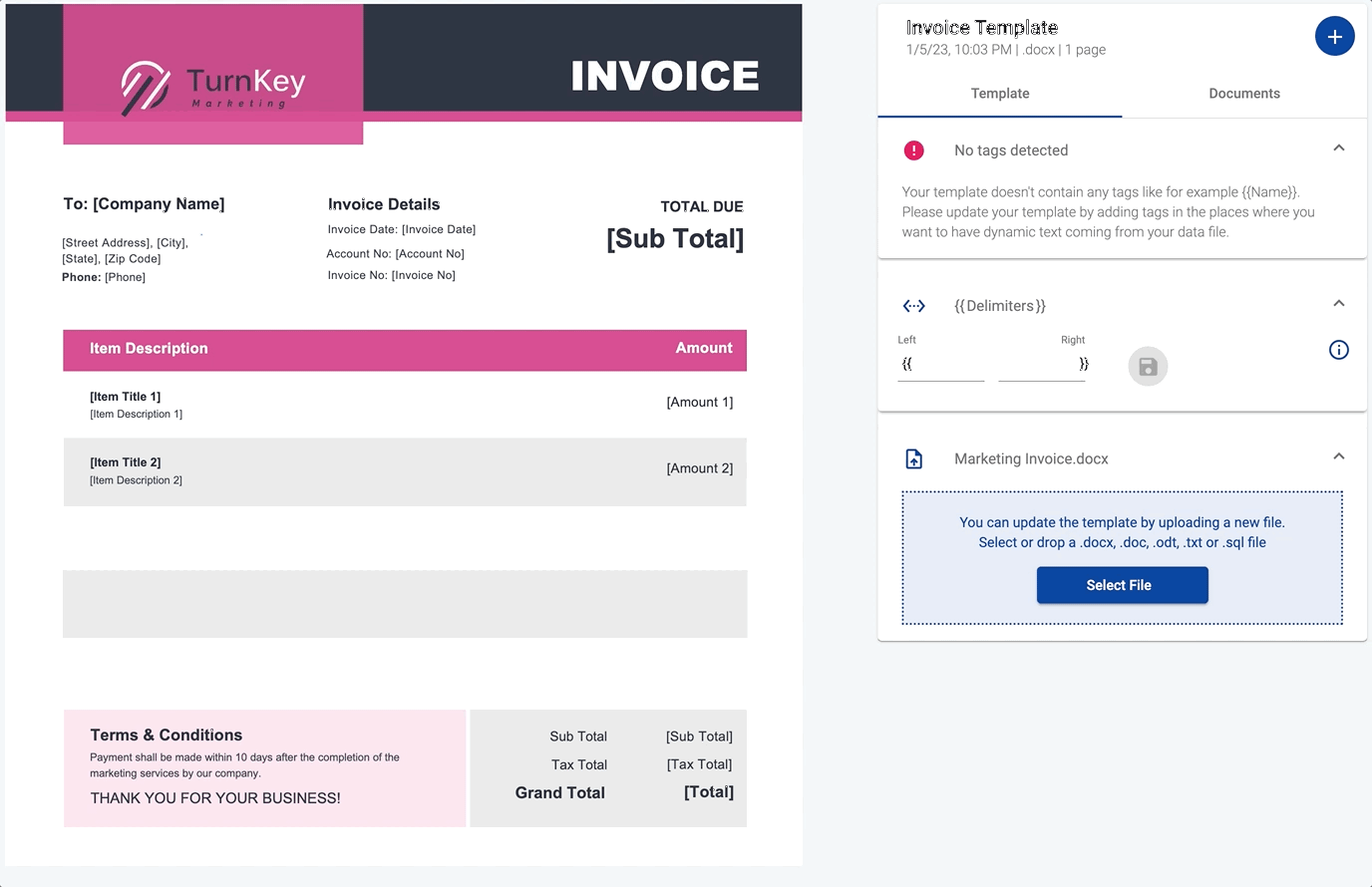Viewport: 1372px width, 887px height.
Task: Click the [Amount 1] placeholder
Action: click(x=700, y=403)
